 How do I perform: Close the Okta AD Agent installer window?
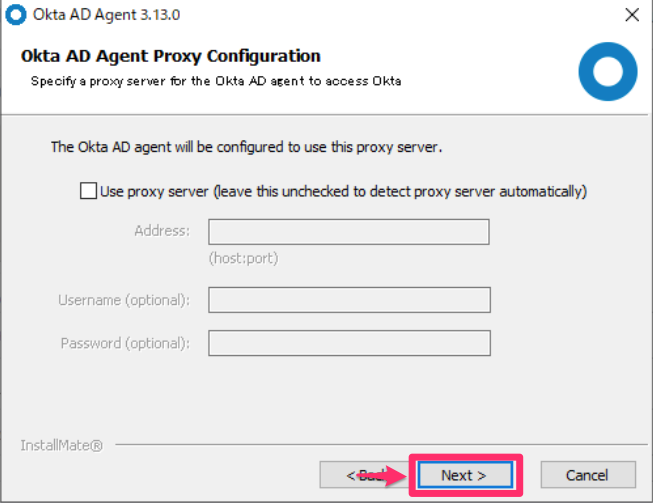click(631, 15)
